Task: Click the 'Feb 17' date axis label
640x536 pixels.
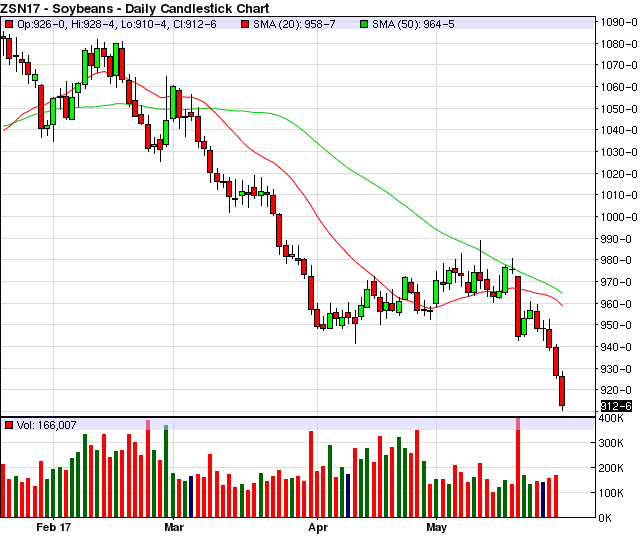Action: pyautogui.click(x=53, y=527)
